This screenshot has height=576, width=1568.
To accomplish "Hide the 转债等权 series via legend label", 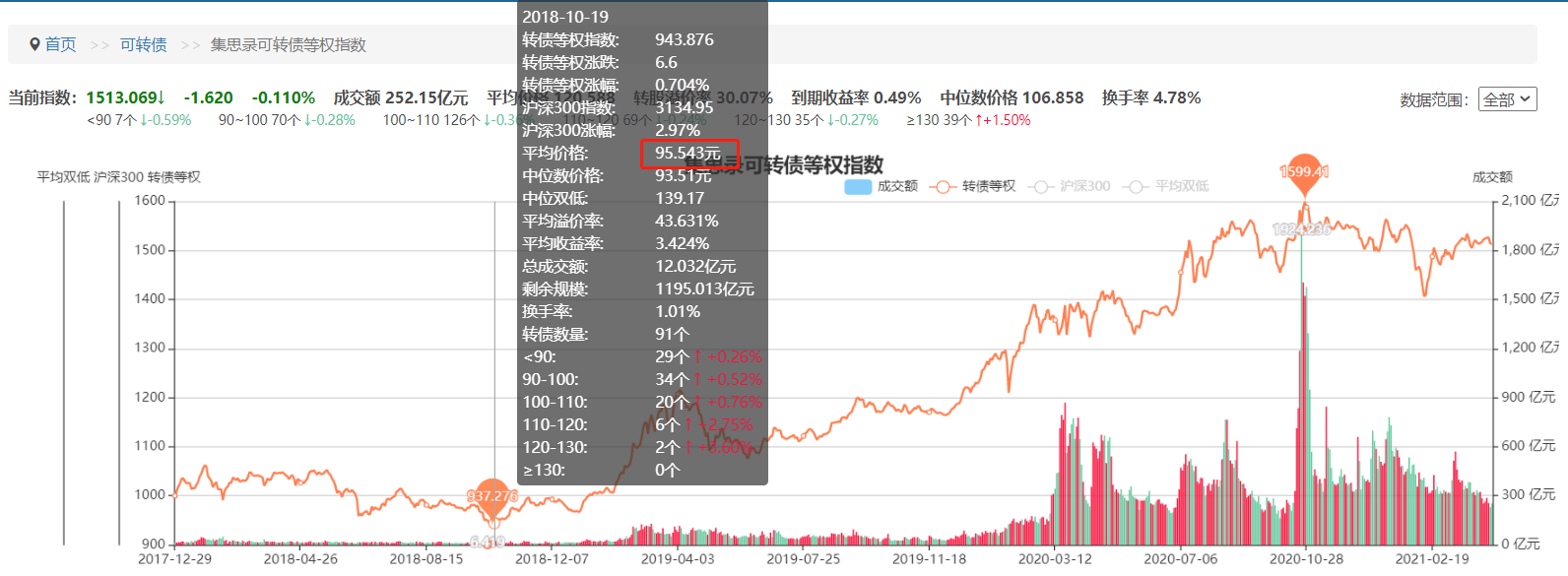I will [x=988, y=186].
